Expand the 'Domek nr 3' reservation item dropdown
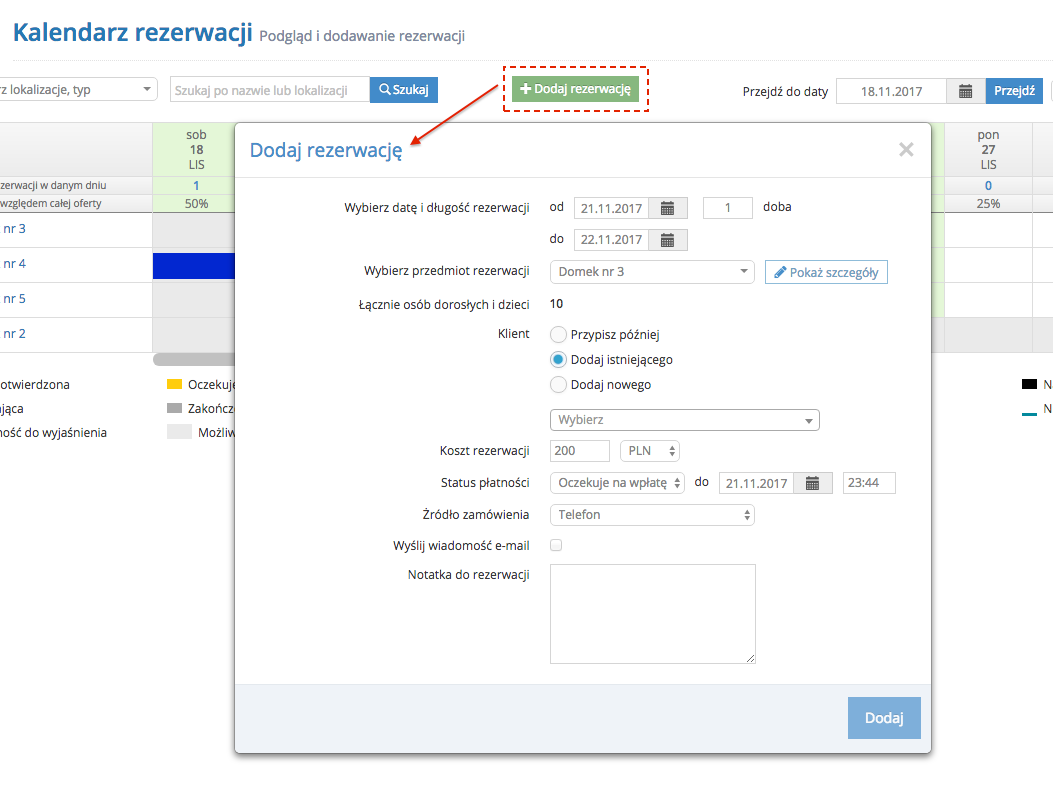1053x797 pixels. [652, 272]
